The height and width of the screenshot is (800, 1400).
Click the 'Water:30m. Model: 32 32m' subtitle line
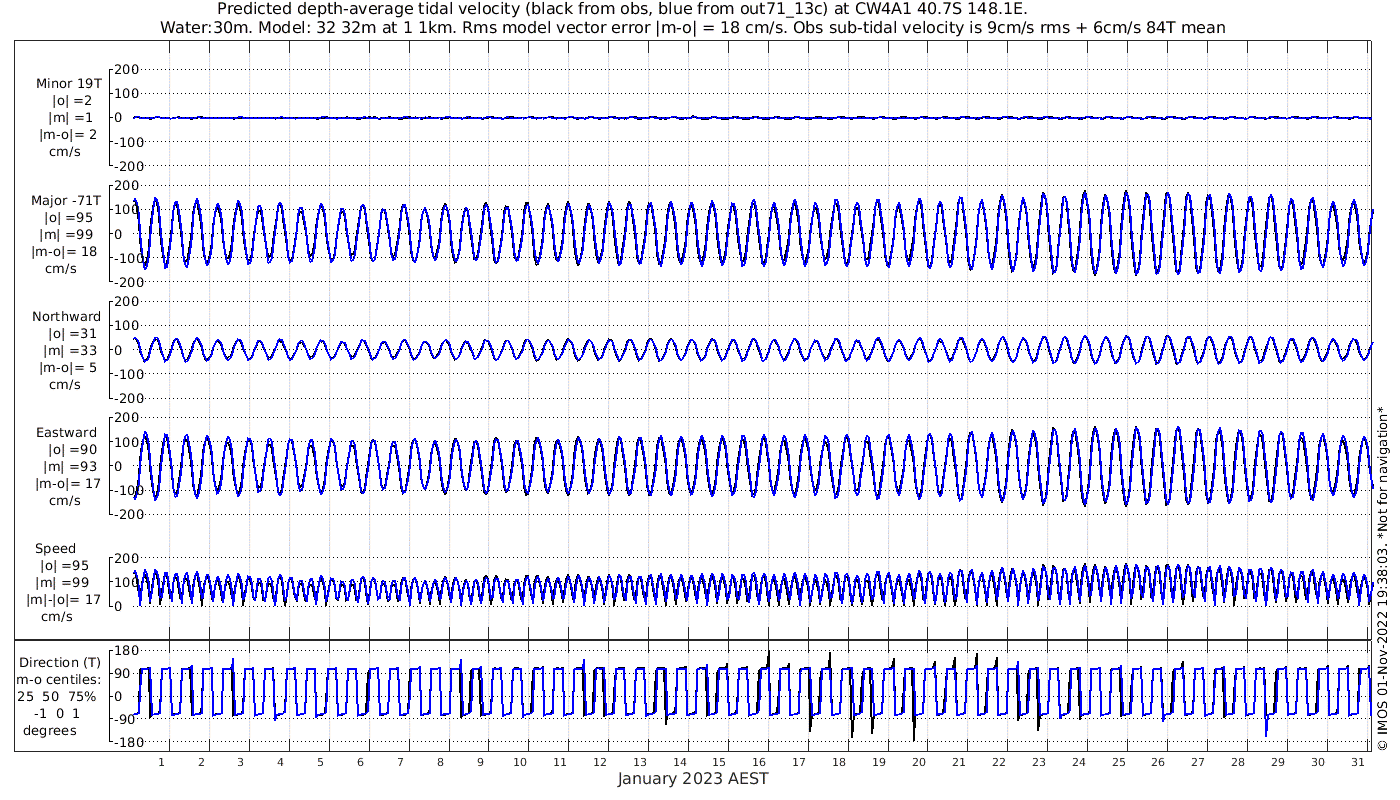click(x=693, y=27)
